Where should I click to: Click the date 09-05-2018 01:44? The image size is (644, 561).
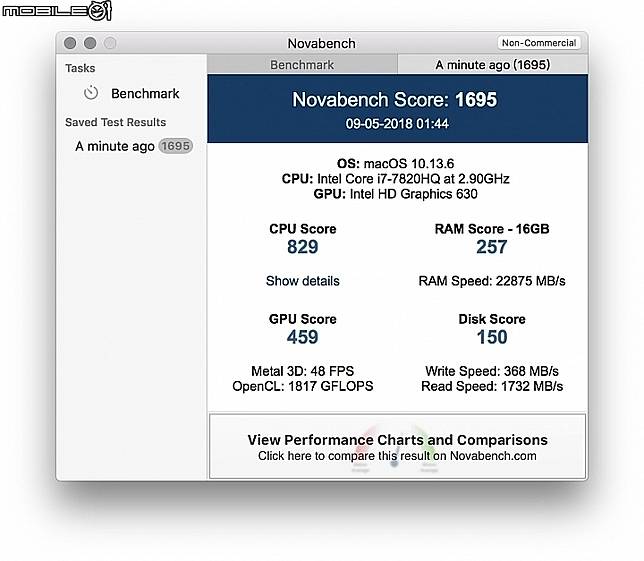coord(397,124)
